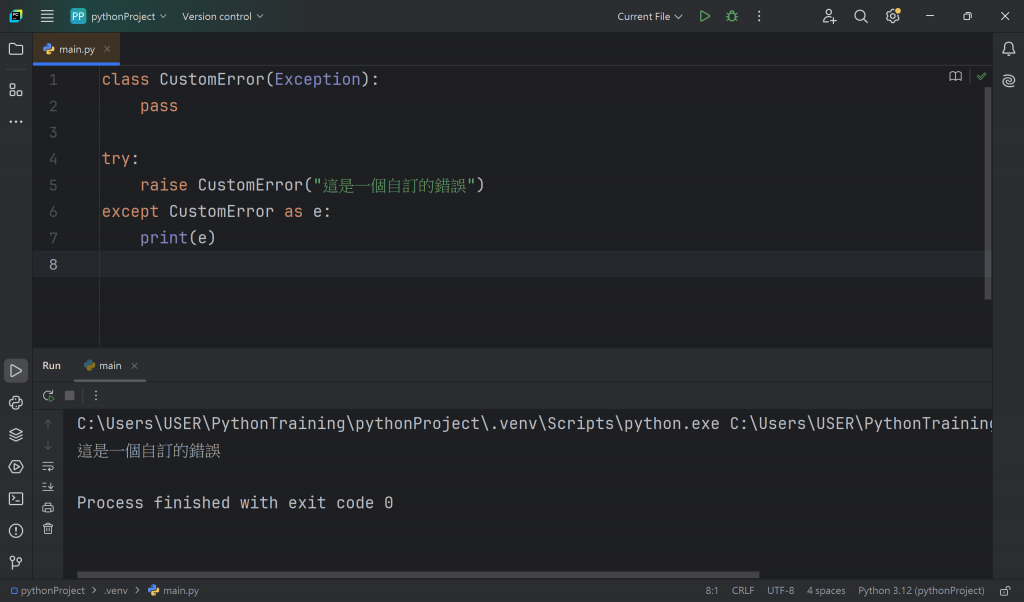
Task: Toggle scroll to end of console output
Action: (x=48, y=487)
